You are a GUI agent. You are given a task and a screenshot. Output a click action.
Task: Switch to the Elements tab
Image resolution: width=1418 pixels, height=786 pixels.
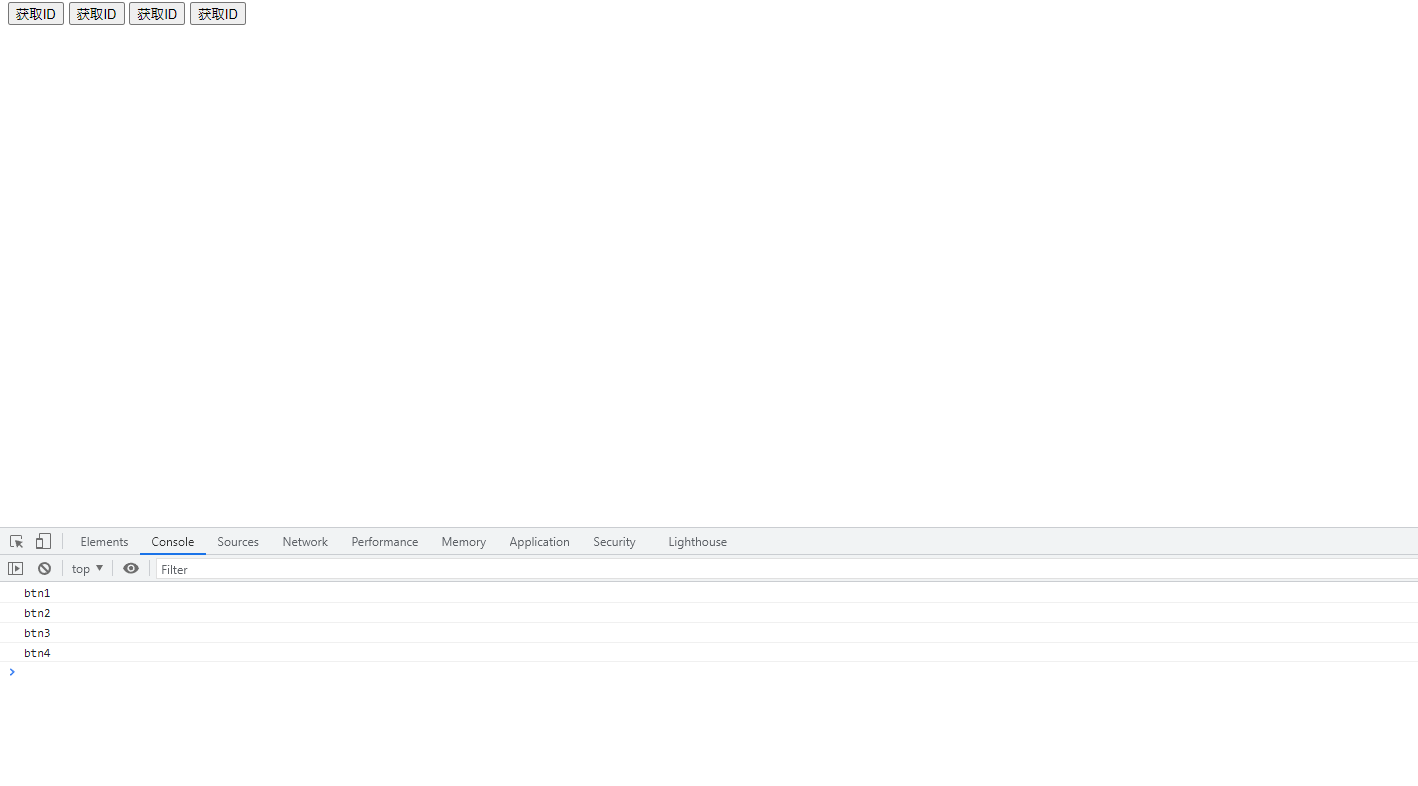104,541
